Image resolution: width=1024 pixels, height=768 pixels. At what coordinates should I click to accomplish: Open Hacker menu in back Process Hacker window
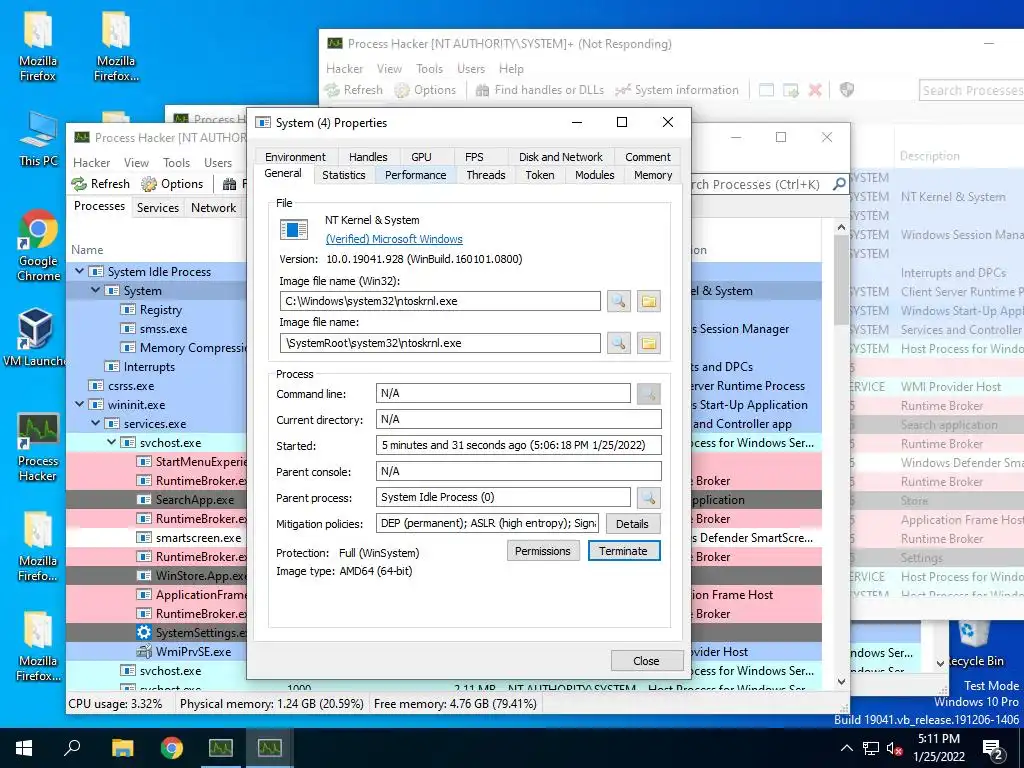pyautogui.click(x=344, y=69)
